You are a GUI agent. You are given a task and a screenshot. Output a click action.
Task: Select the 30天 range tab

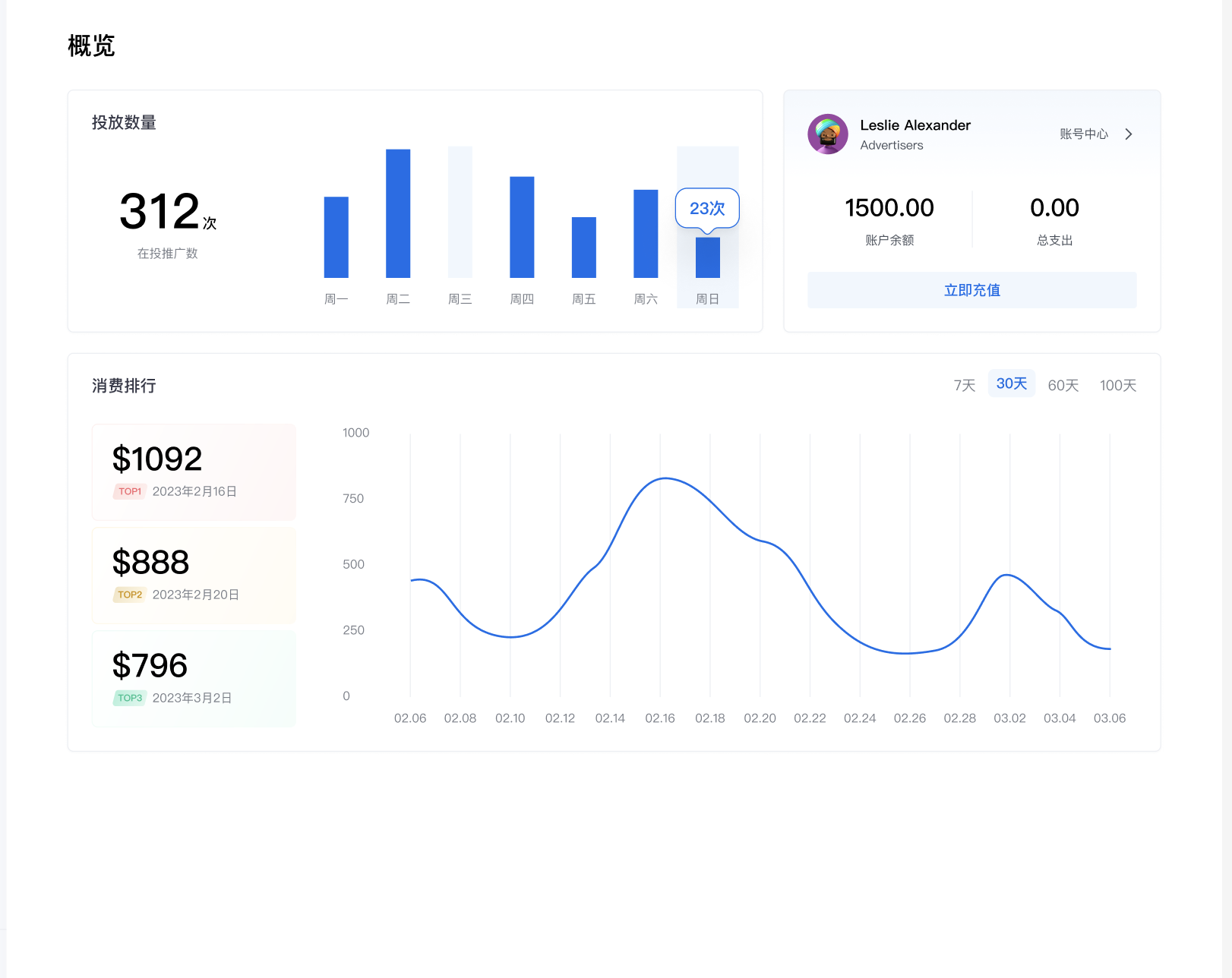(x=1011, y=384)
